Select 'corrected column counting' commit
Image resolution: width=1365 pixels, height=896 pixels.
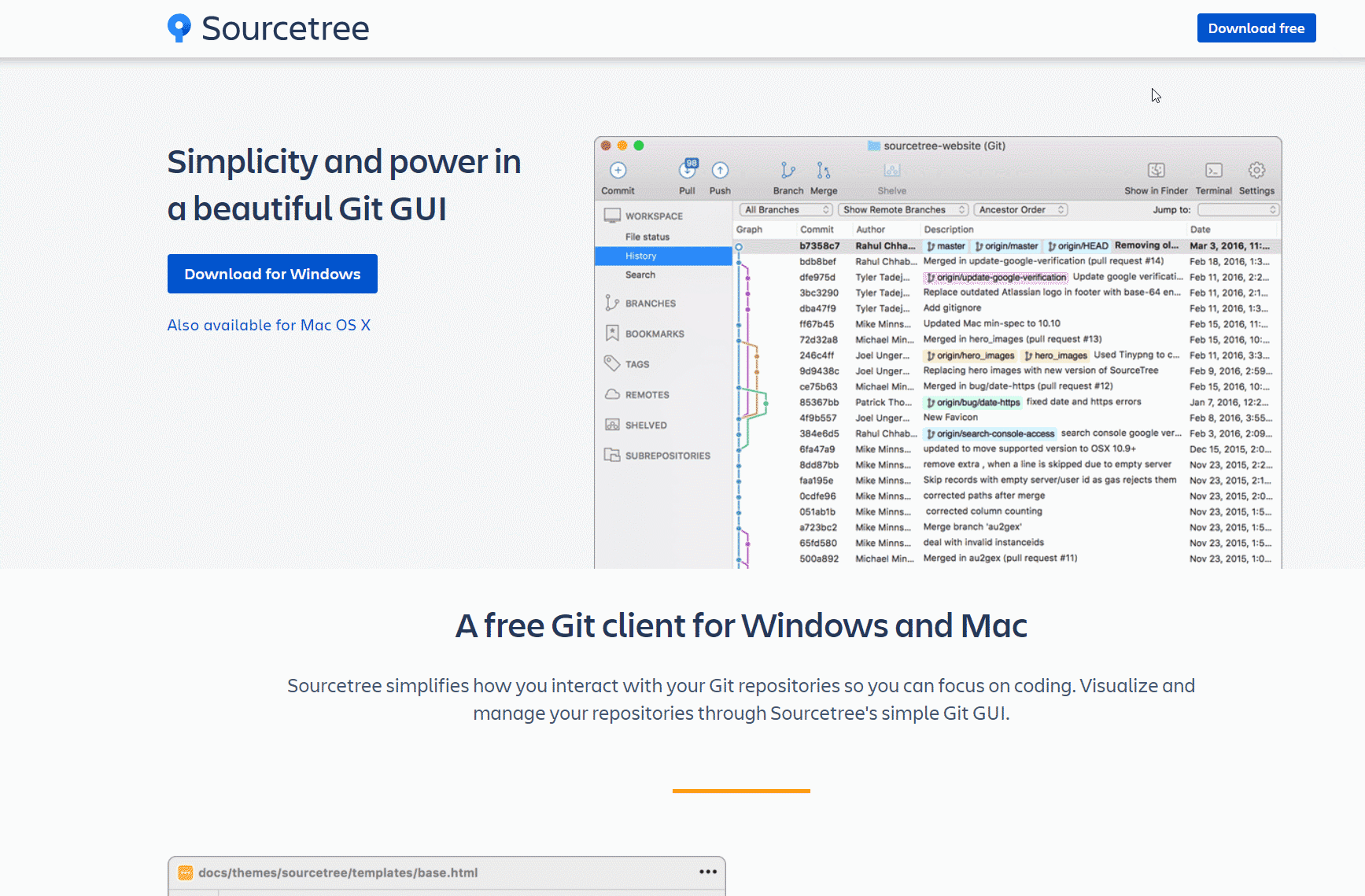[1007, 511]
